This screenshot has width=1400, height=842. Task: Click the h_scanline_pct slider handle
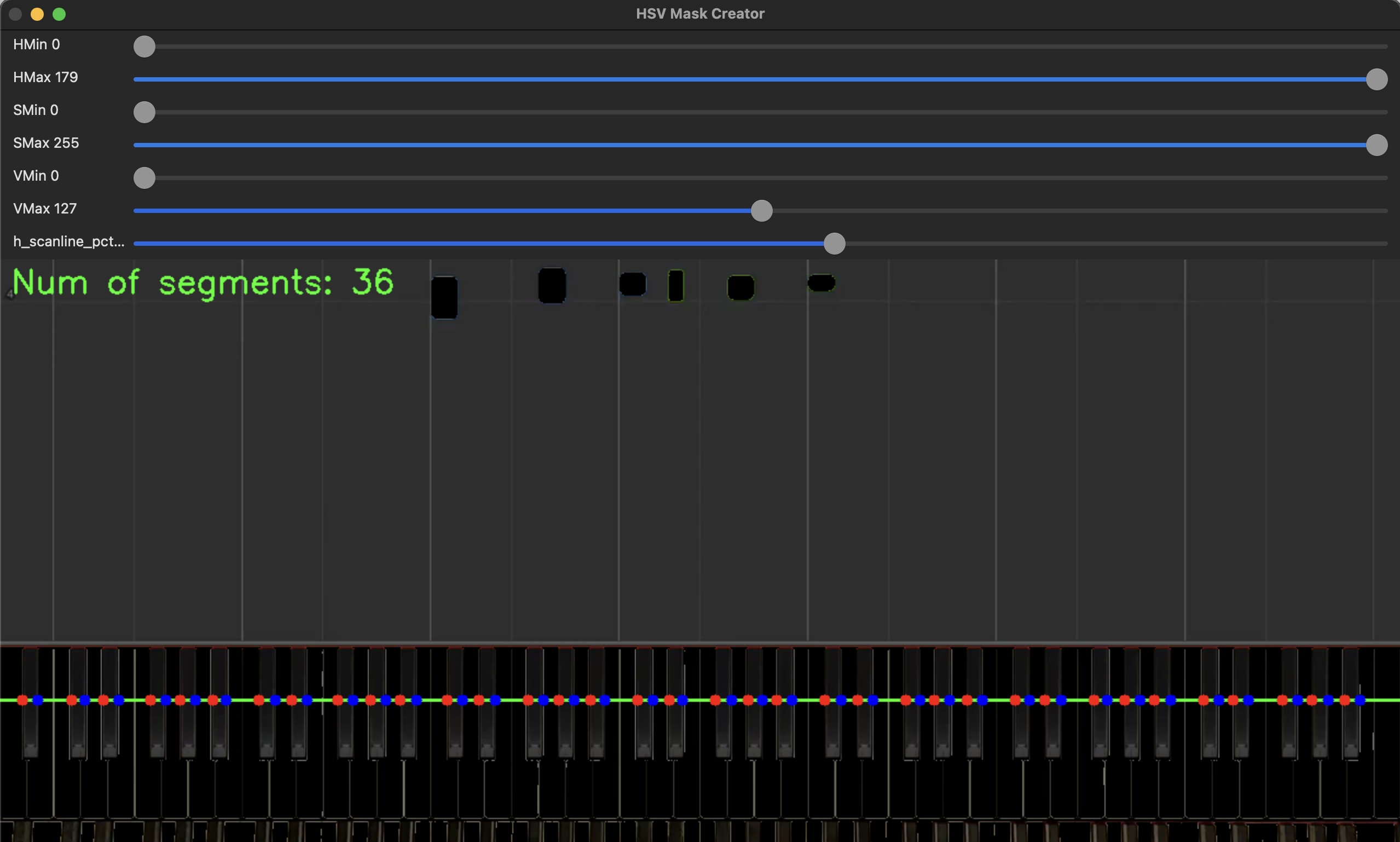(x=834, y=244)
